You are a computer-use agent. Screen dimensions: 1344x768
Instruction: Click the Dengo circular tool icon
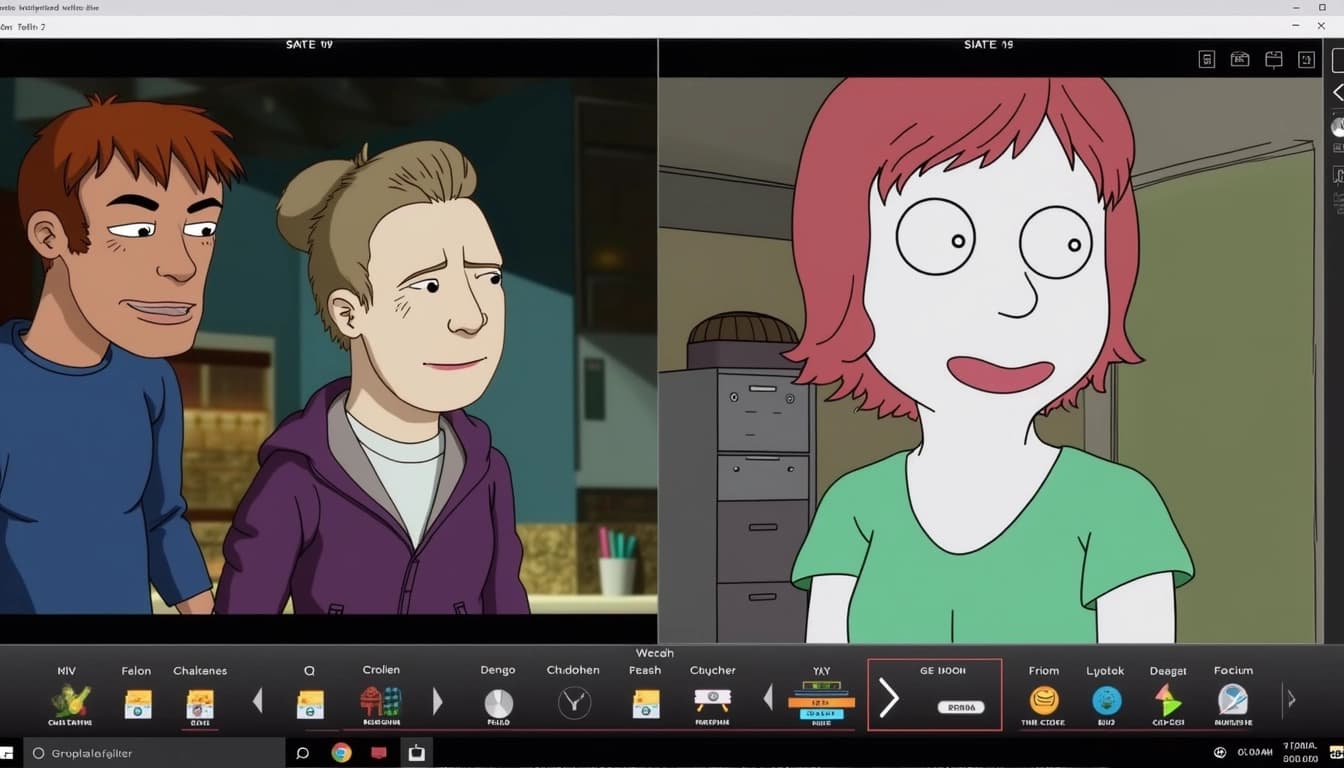pos(498,700)
